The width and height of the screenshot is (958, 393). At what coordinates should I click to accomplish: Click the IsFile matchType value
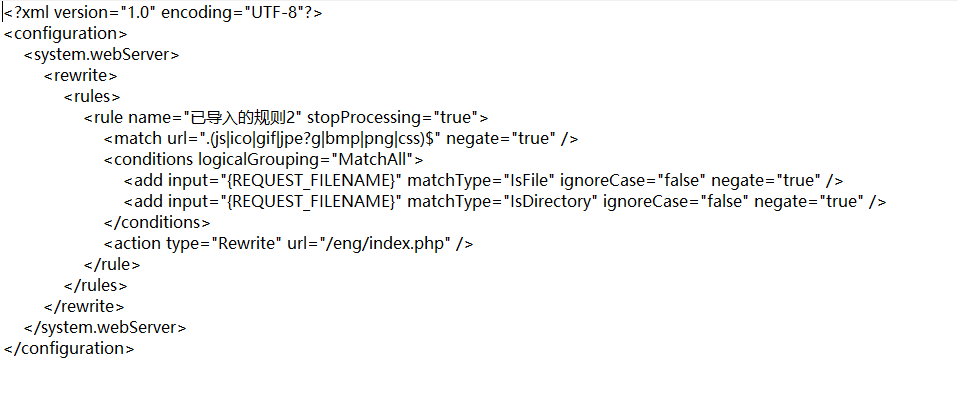pyautogui.click(x=528, y=180)
